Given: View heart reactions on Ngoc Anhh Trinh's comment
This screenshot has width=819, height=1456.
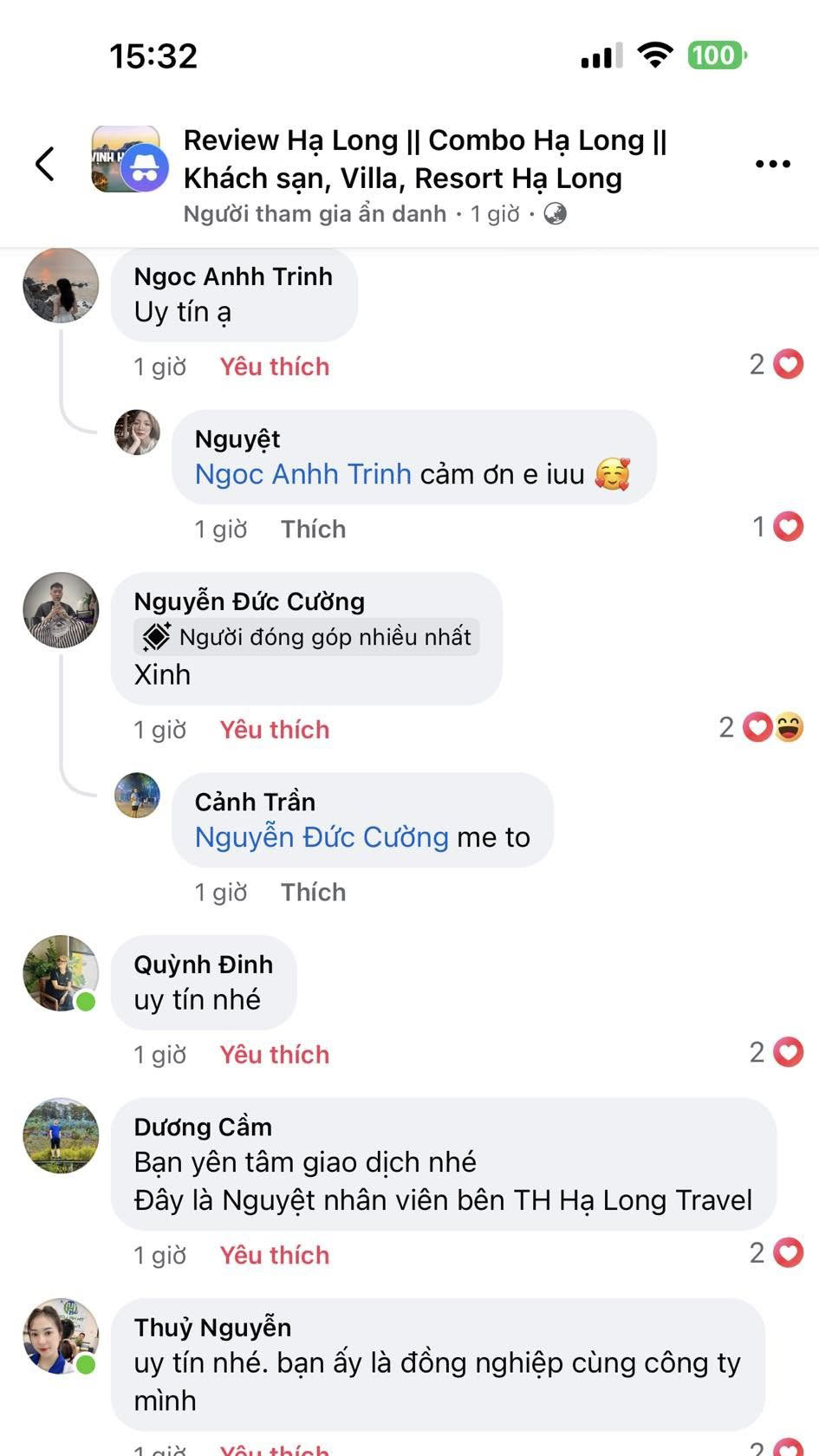Looking at the screenshot, I should pos(777,364).
